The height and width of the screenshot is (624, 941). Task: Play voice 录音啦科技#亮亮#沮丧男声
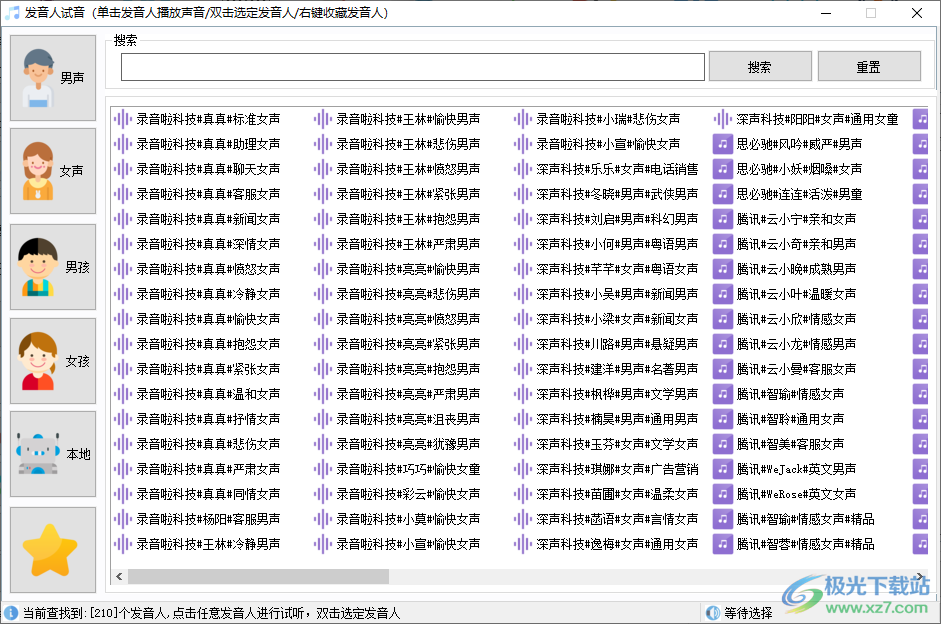[408, 419]
